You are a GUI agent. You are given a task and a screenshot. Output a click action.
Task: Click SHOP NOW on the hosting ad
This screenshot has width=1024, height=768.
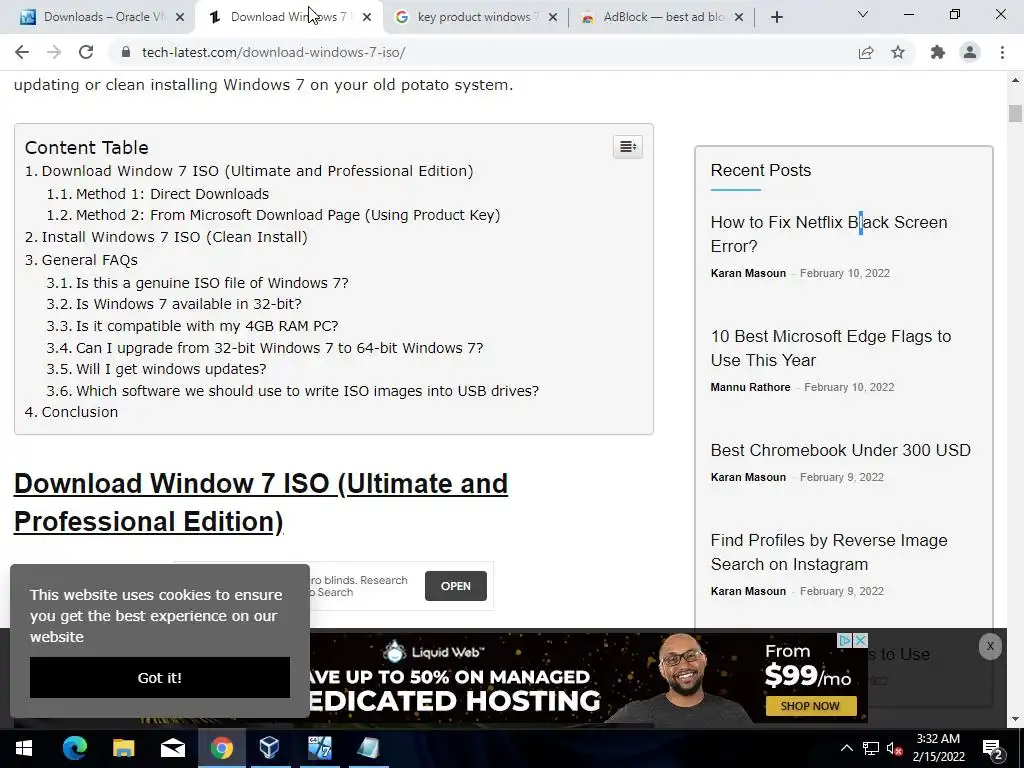(x=810, y=706)
